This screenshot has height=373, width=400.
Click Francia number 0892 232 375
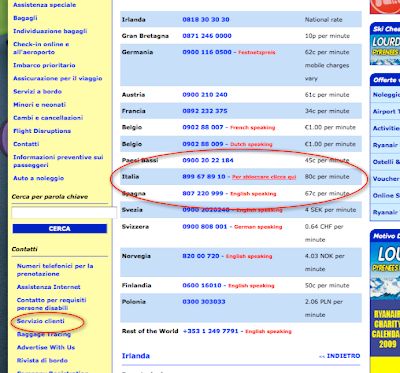(x=205, y=111)
